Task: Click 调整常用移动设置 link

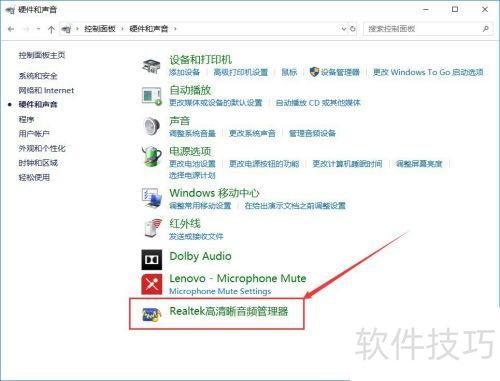Action: pos(200,206)
